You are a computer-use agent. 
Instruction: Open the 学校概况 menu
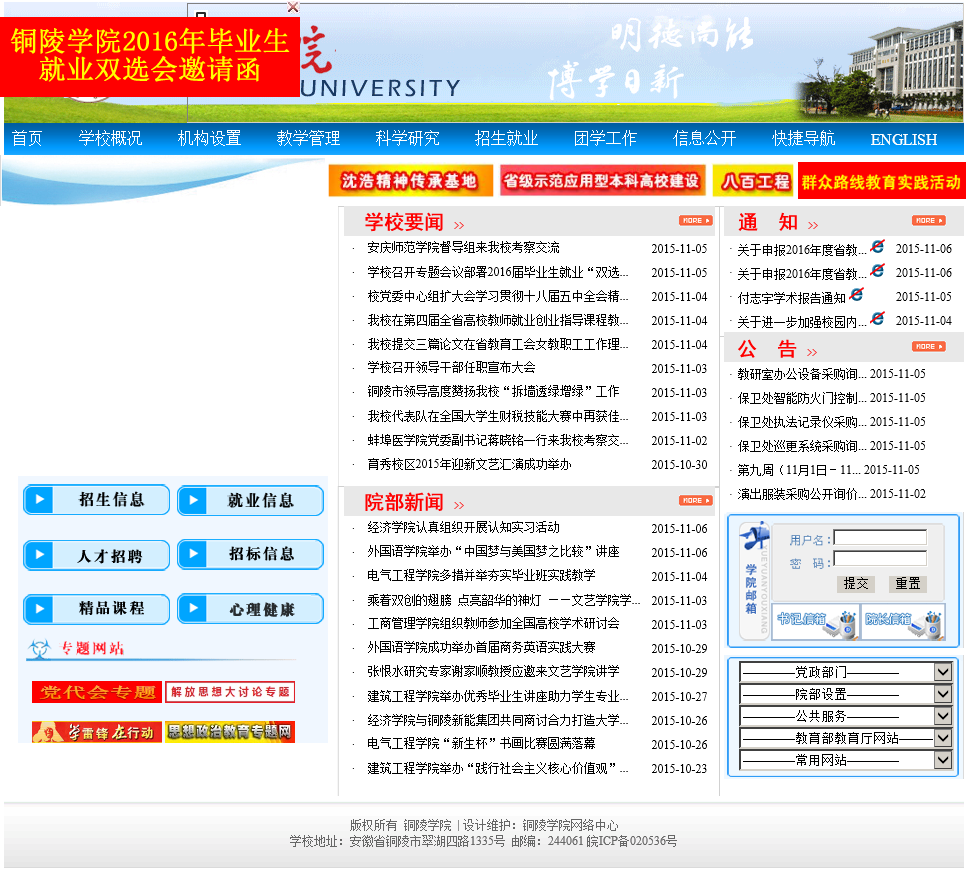[111, 138]
